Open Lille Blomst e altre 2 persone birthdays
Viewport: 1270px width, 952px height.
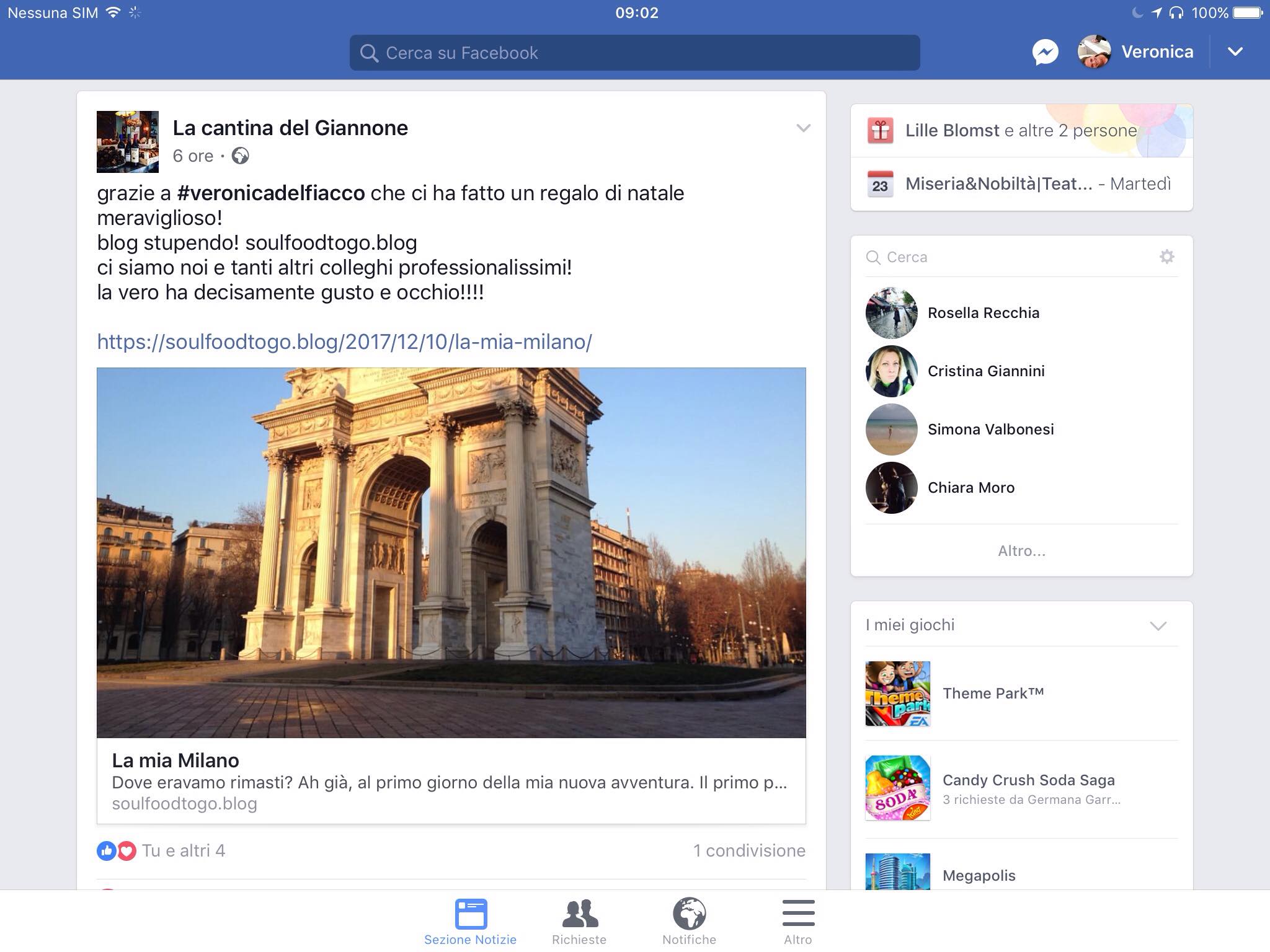(x=1021, y=131)
